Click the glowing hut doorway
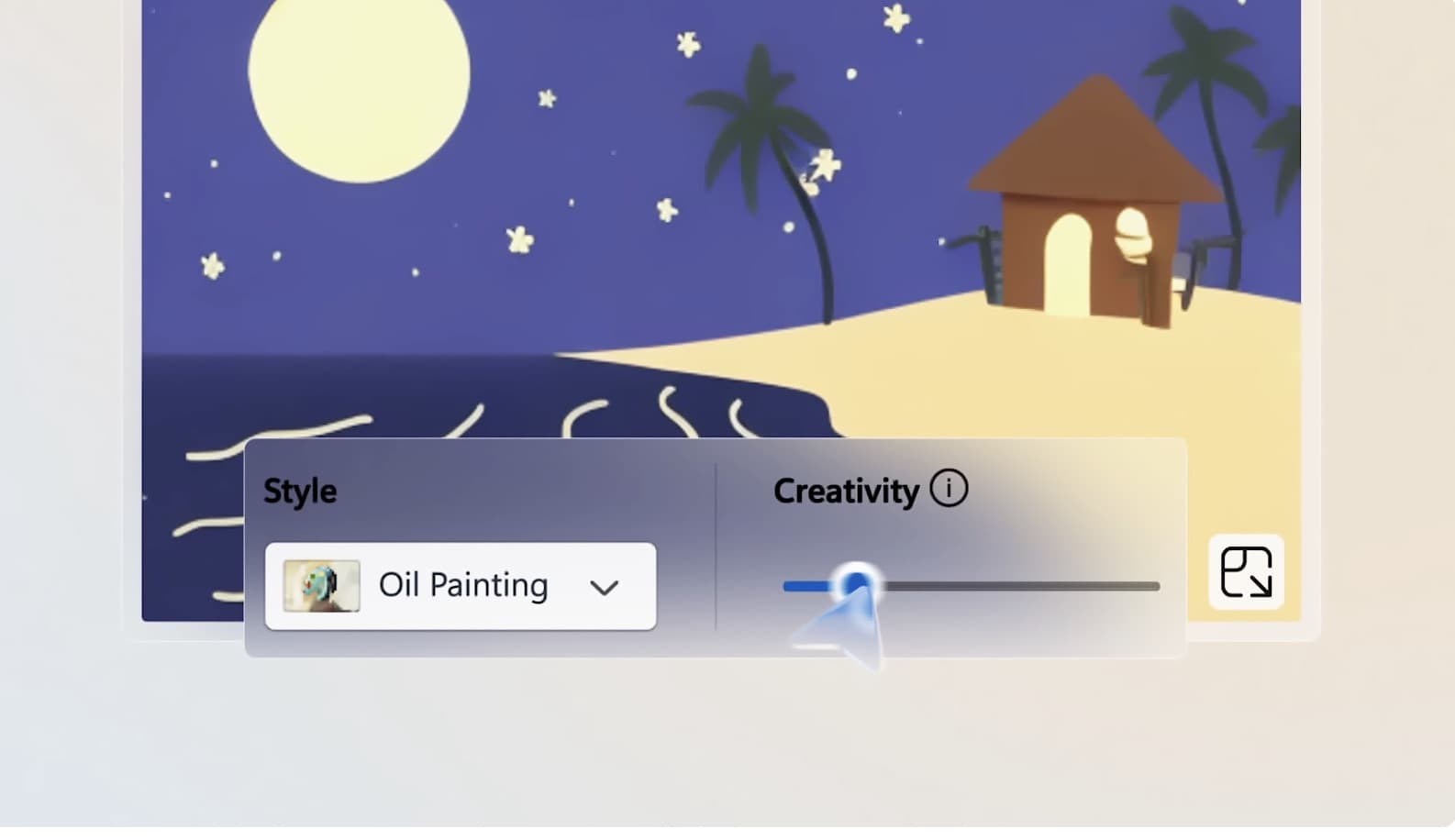The height and width of the screenshot is (840, 1455). (1068, 264)
